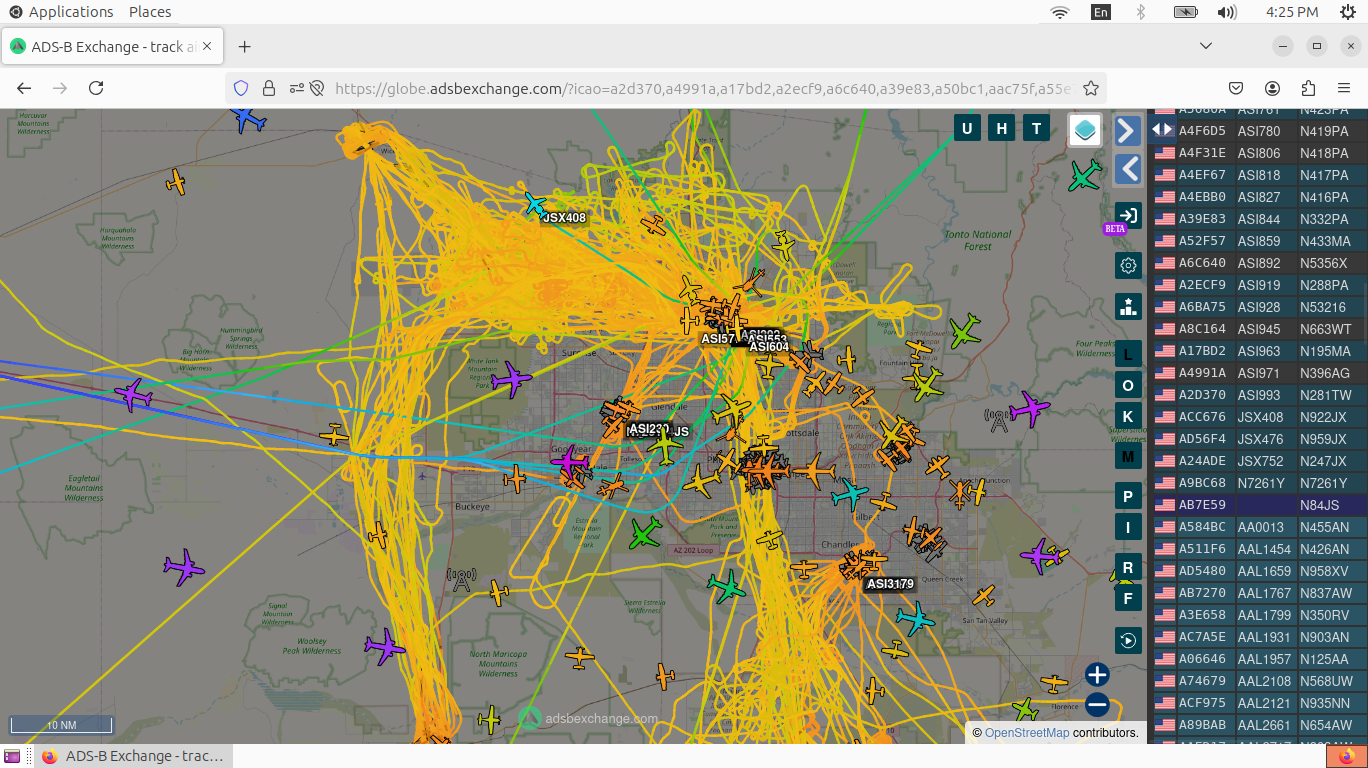Open the Places menu
This screenshot has height=768, width=1368.
point(150,12)
